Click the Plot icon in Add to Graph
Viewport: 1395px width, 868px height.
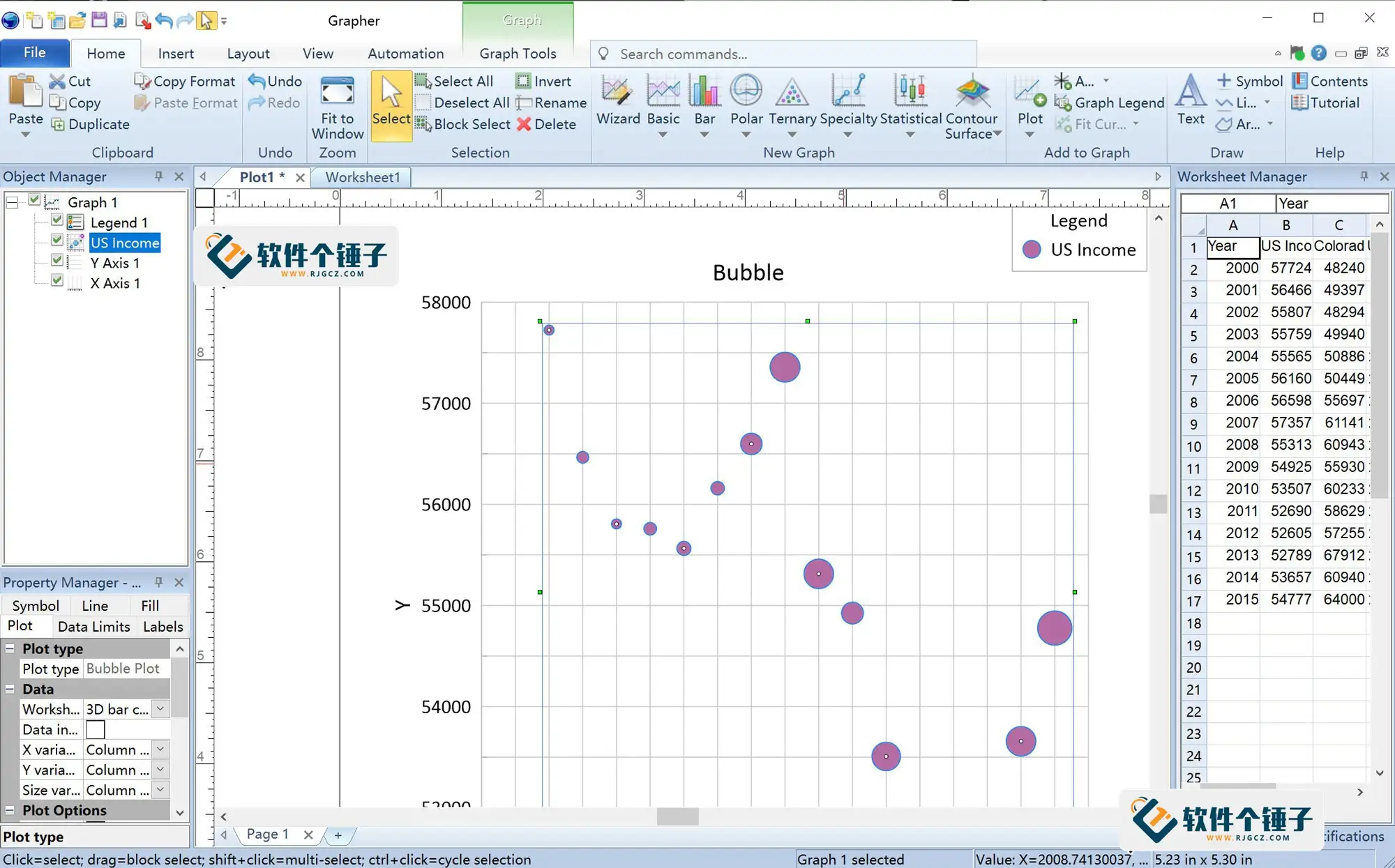tap(1030, 91)
